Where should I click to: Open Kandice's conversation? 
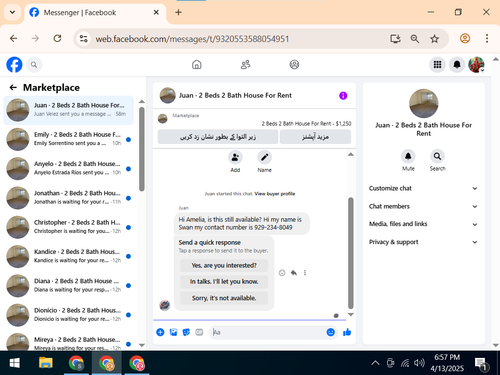click(x=69, y=256)
